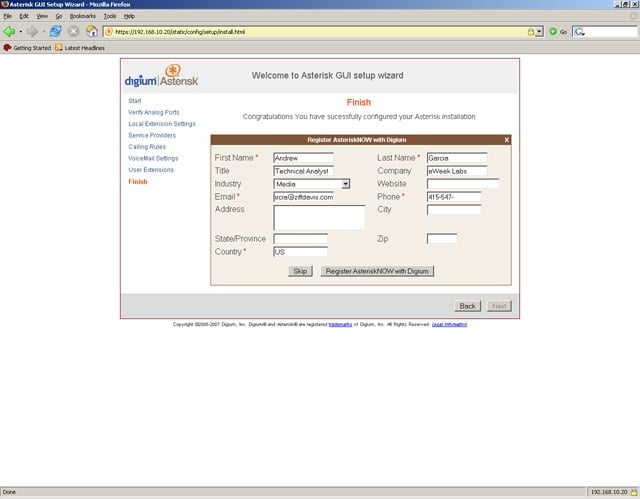Screen dimensions: 640x499
Task: Click the Digium Asterisk logo
Action: (x=161, y=76)
